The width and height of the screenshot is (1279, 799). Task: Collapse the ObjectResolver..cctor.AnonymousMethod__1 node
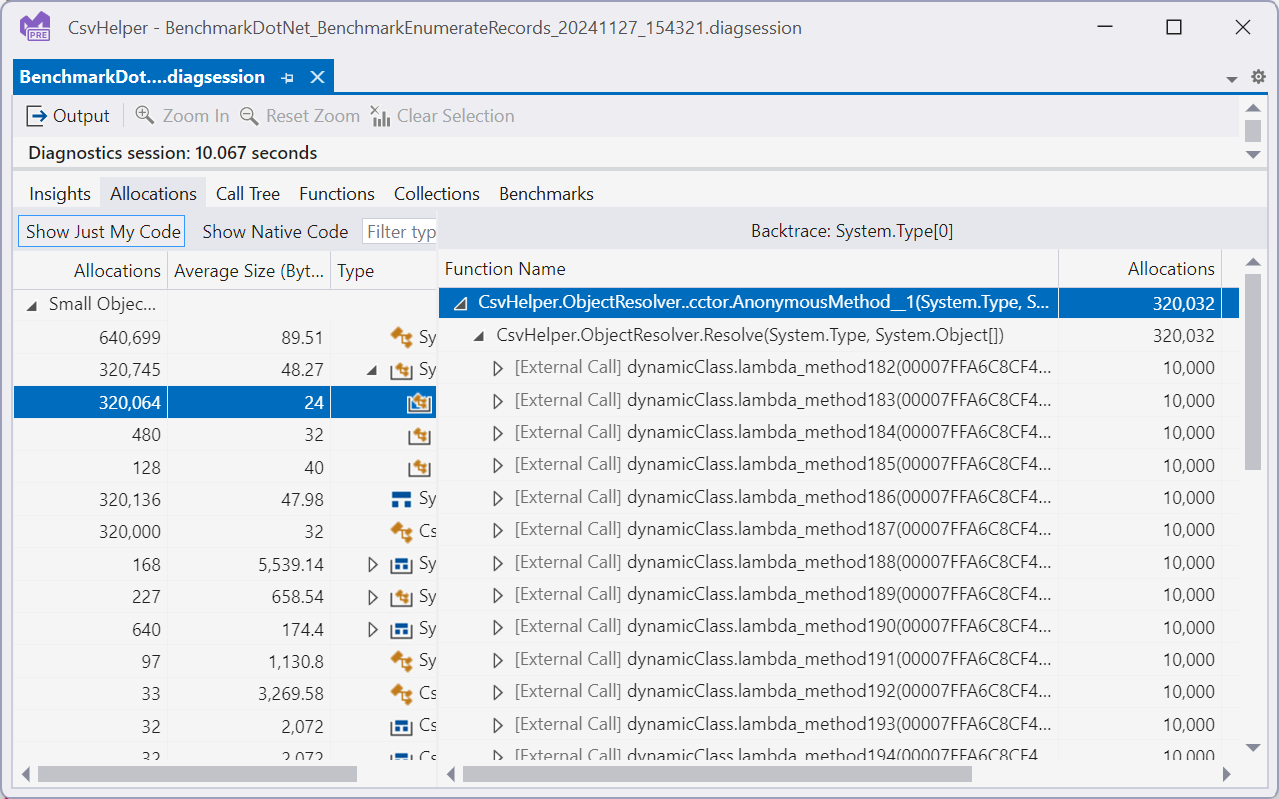click(460, 303)
